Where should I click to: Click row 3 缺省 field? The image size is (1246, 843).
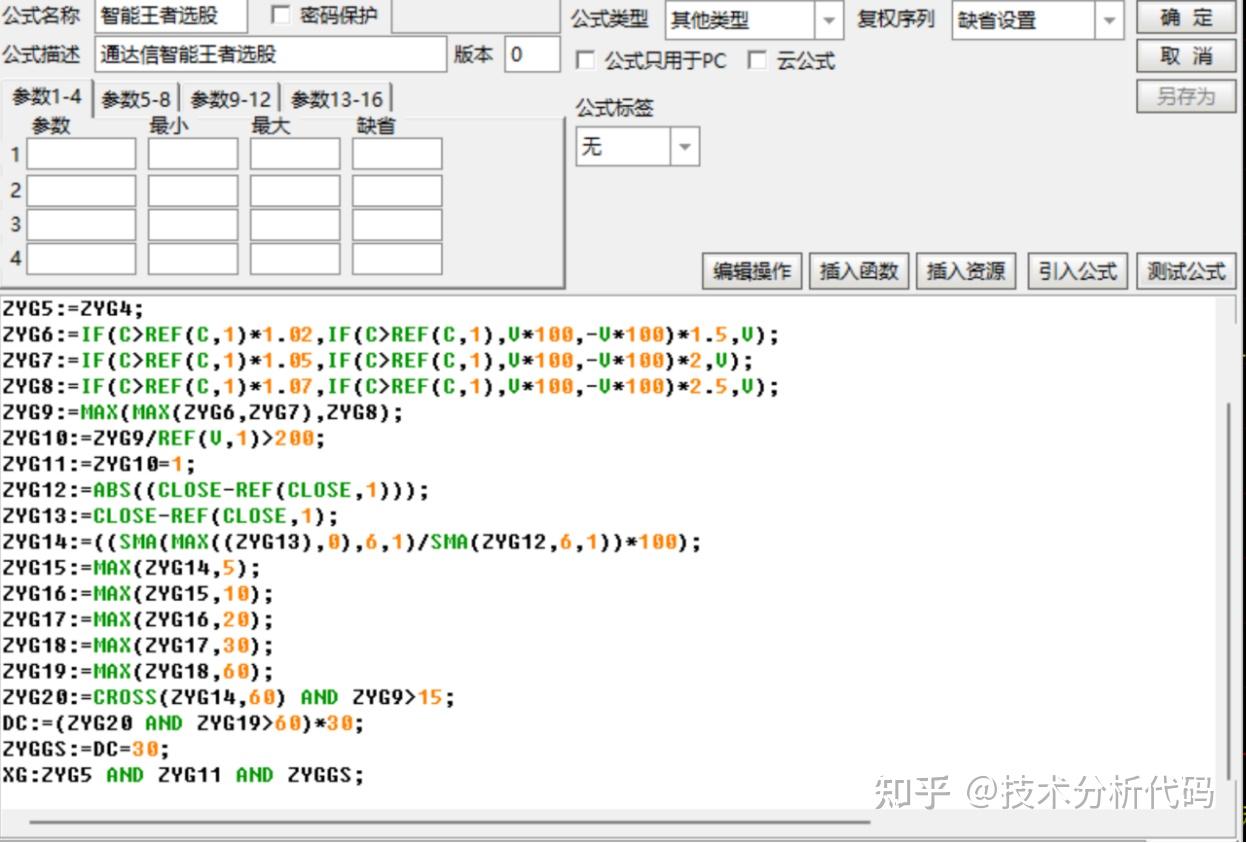(x=397, y=225)
